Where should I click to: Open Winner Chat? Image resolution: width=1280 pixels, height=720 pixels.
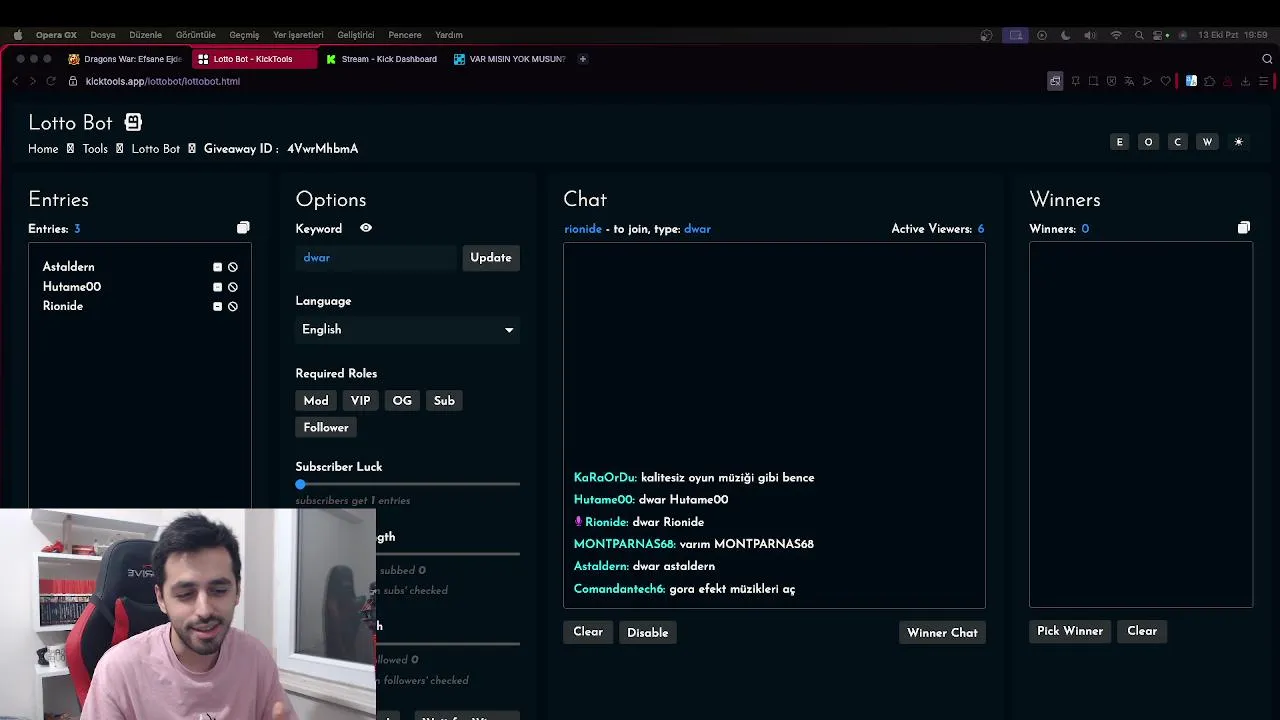942,632
